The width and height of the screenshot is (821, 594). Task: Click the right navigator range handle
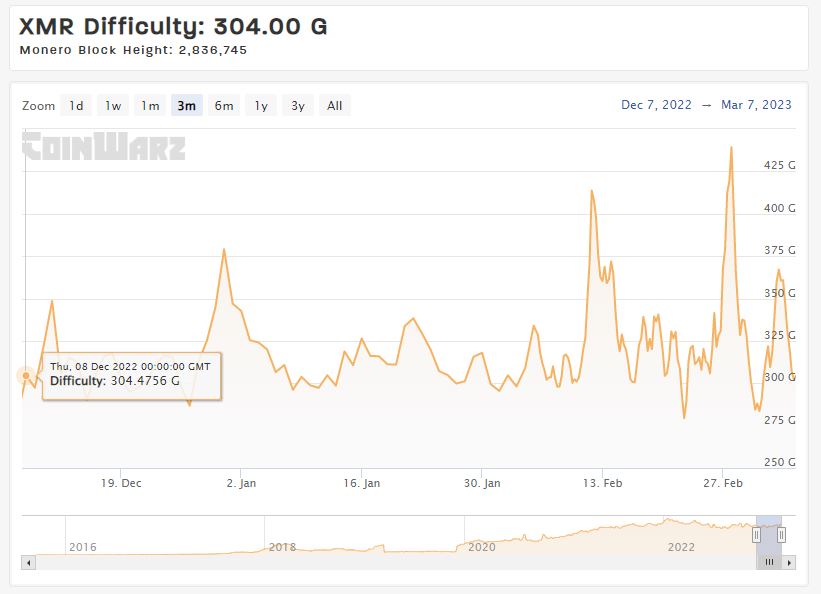pos(781,535)
